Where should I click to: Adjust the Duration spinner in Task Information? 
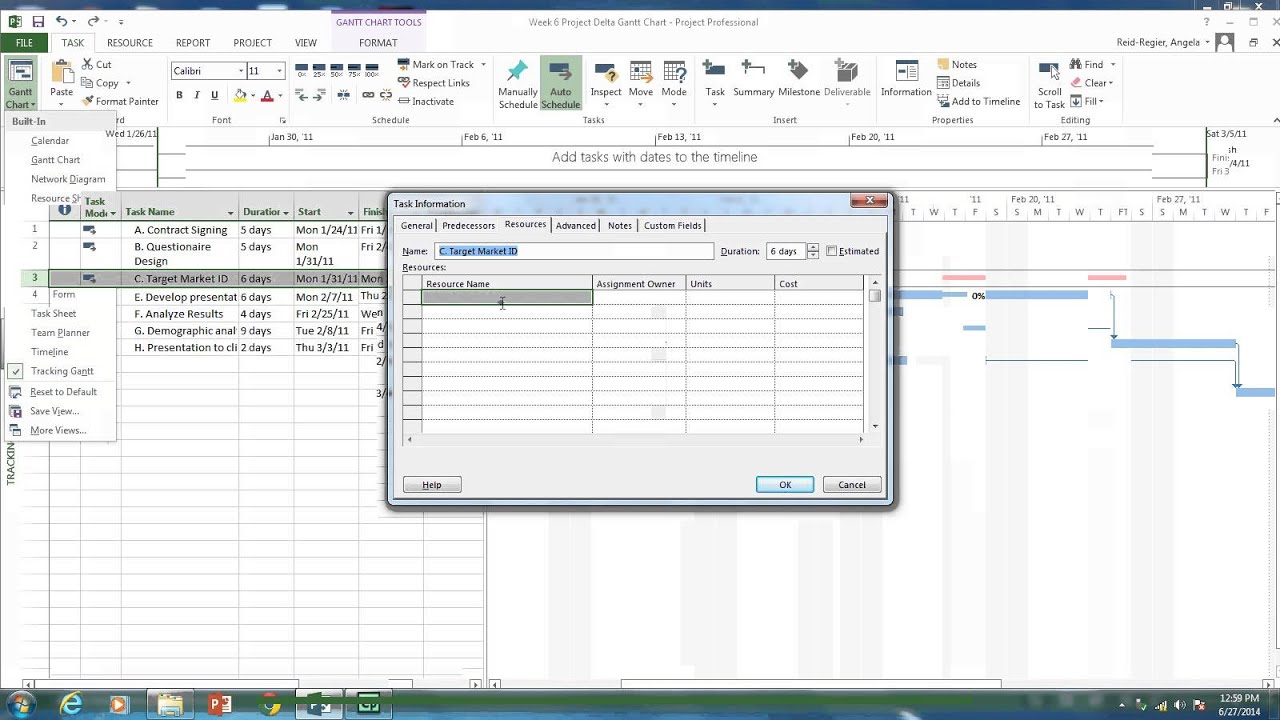[812, 251]
